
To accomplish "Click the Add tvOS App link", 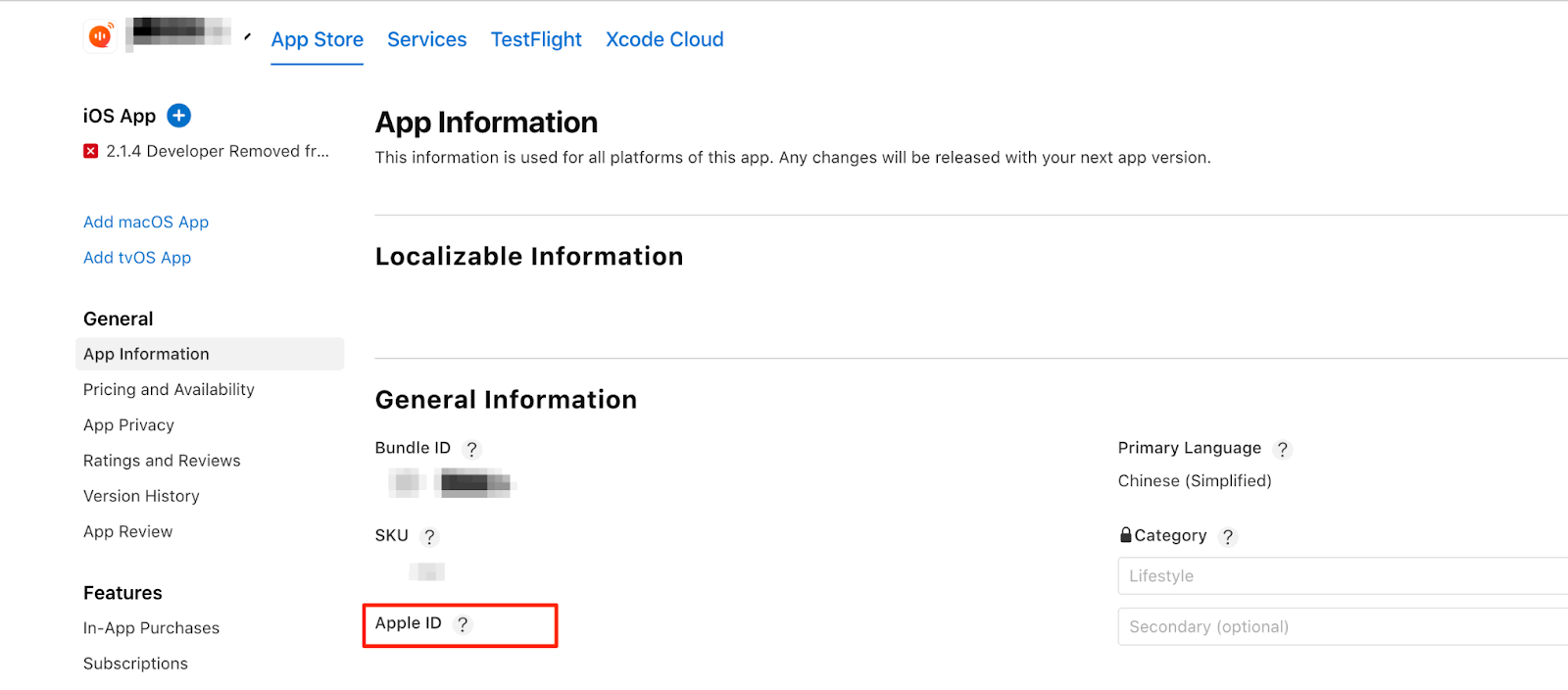I will coord(137,258).
